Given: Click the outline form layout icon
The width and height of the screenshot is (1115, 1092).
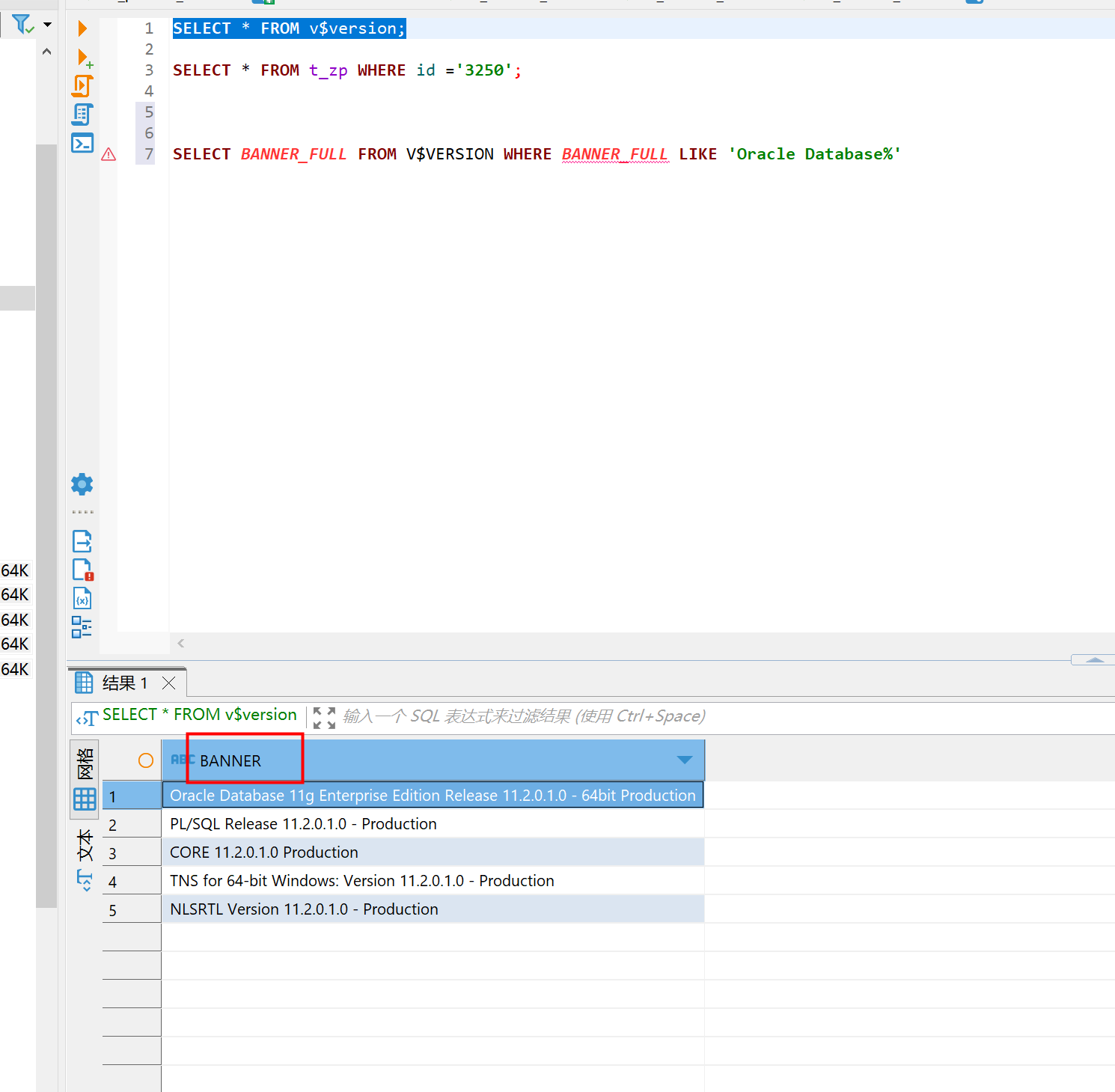Looking at the screenshot, I should click(82, 626).
